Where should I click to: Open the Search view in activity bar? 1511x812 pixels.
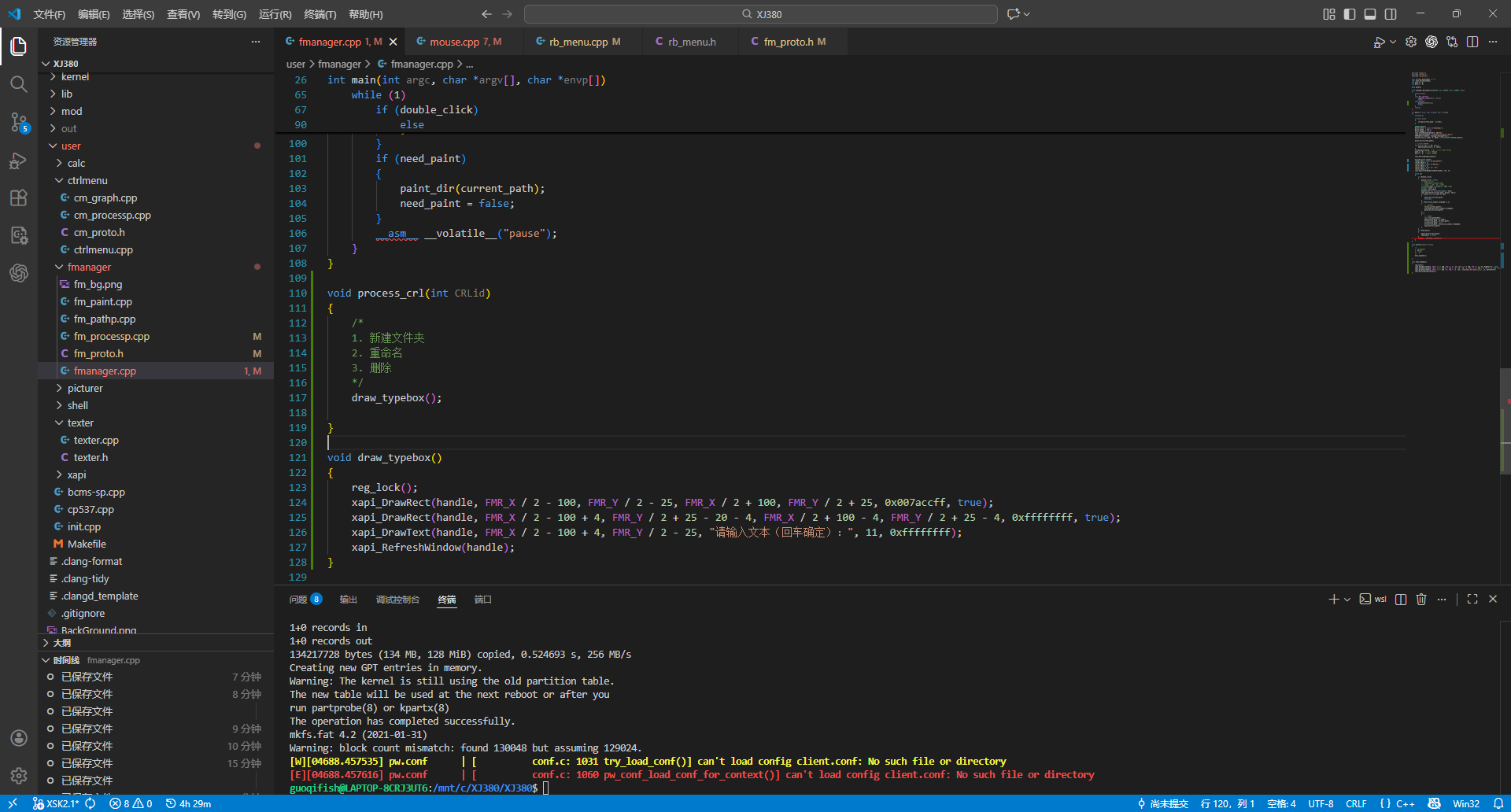pos(19,83)
